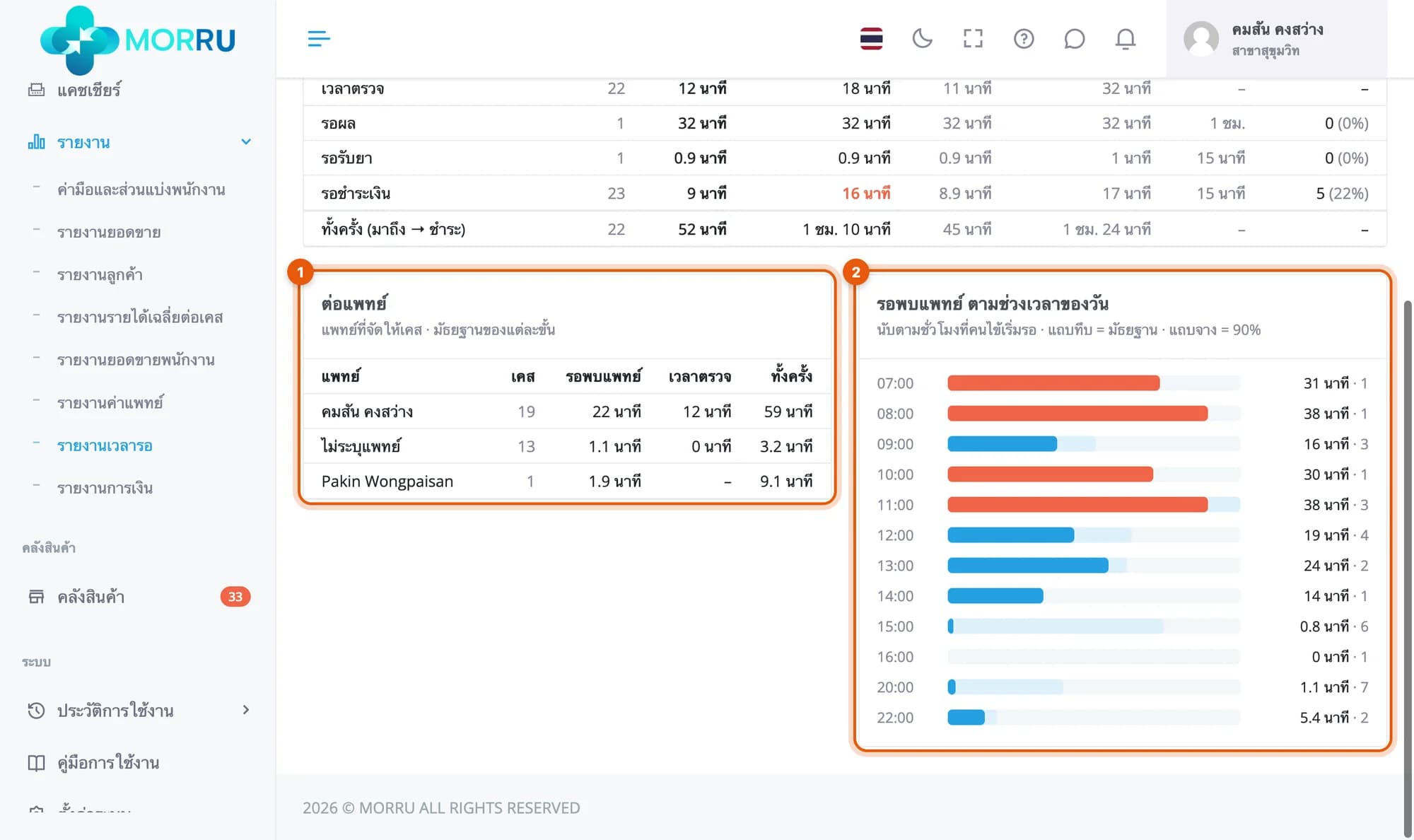Click the แคชเชียร์ cashier icon
The height and width of the screenshot is (840, 1414).
tap(36, 90)
